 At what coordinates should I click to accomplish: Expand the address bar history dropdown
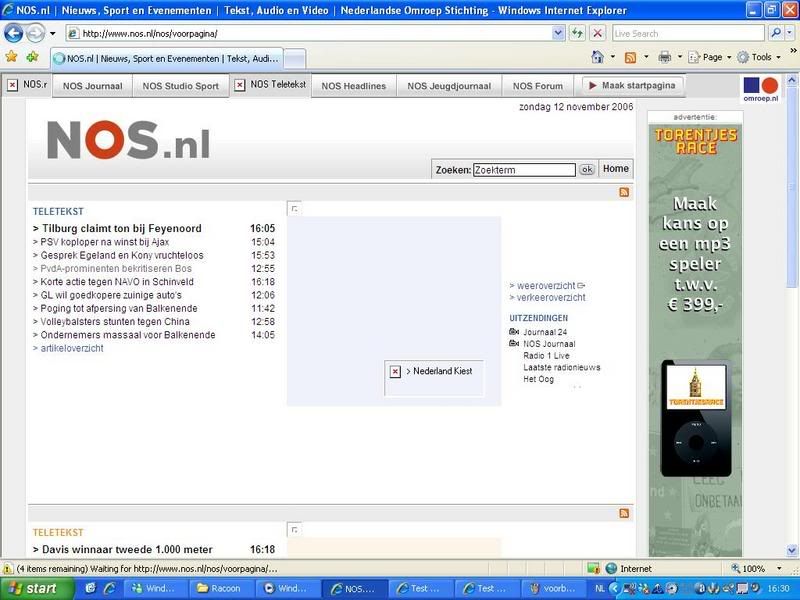coord(558,33)
